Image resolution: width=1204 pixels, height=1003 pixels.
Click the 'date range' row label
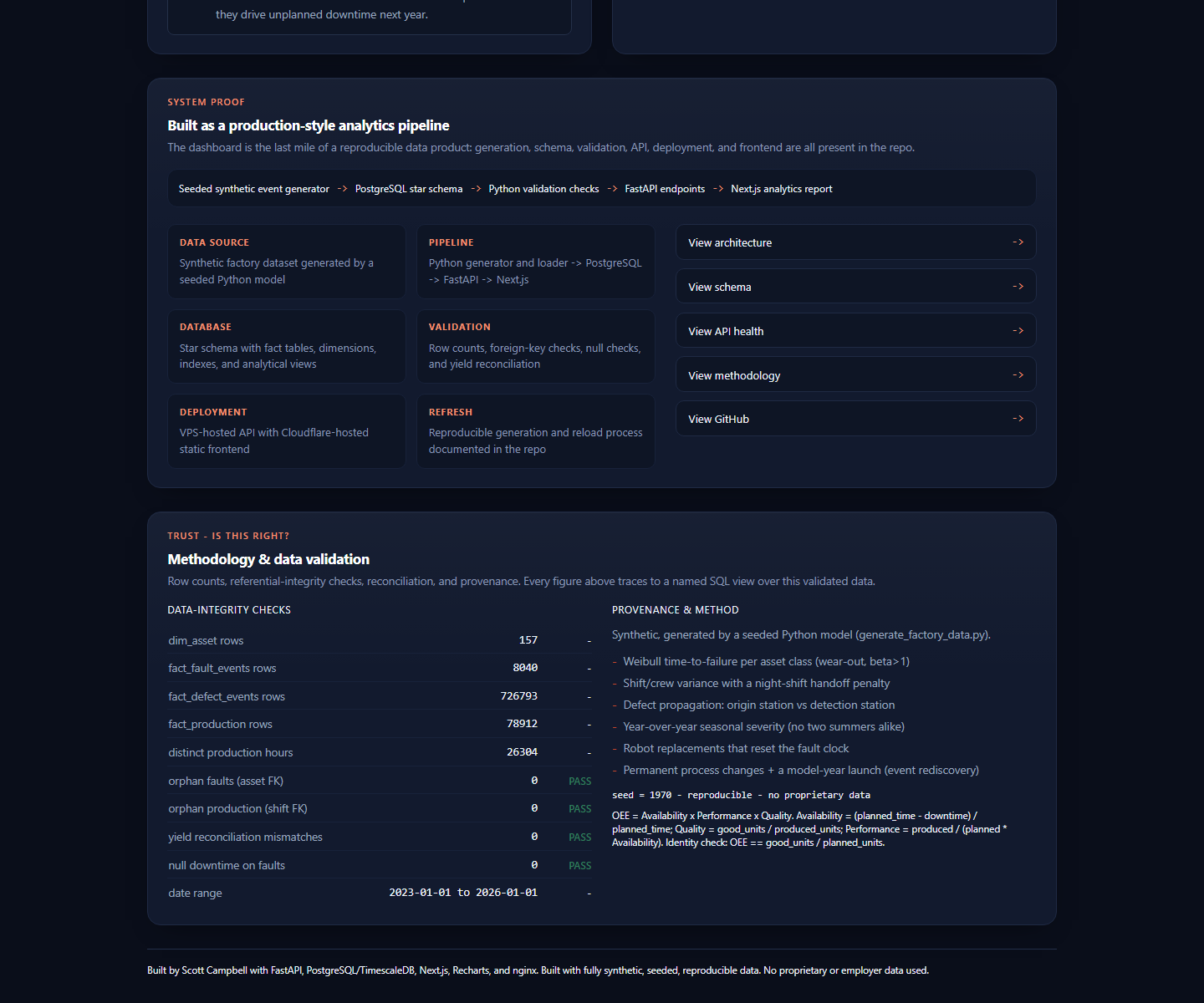pyautogui.click(x=195, y=893)
